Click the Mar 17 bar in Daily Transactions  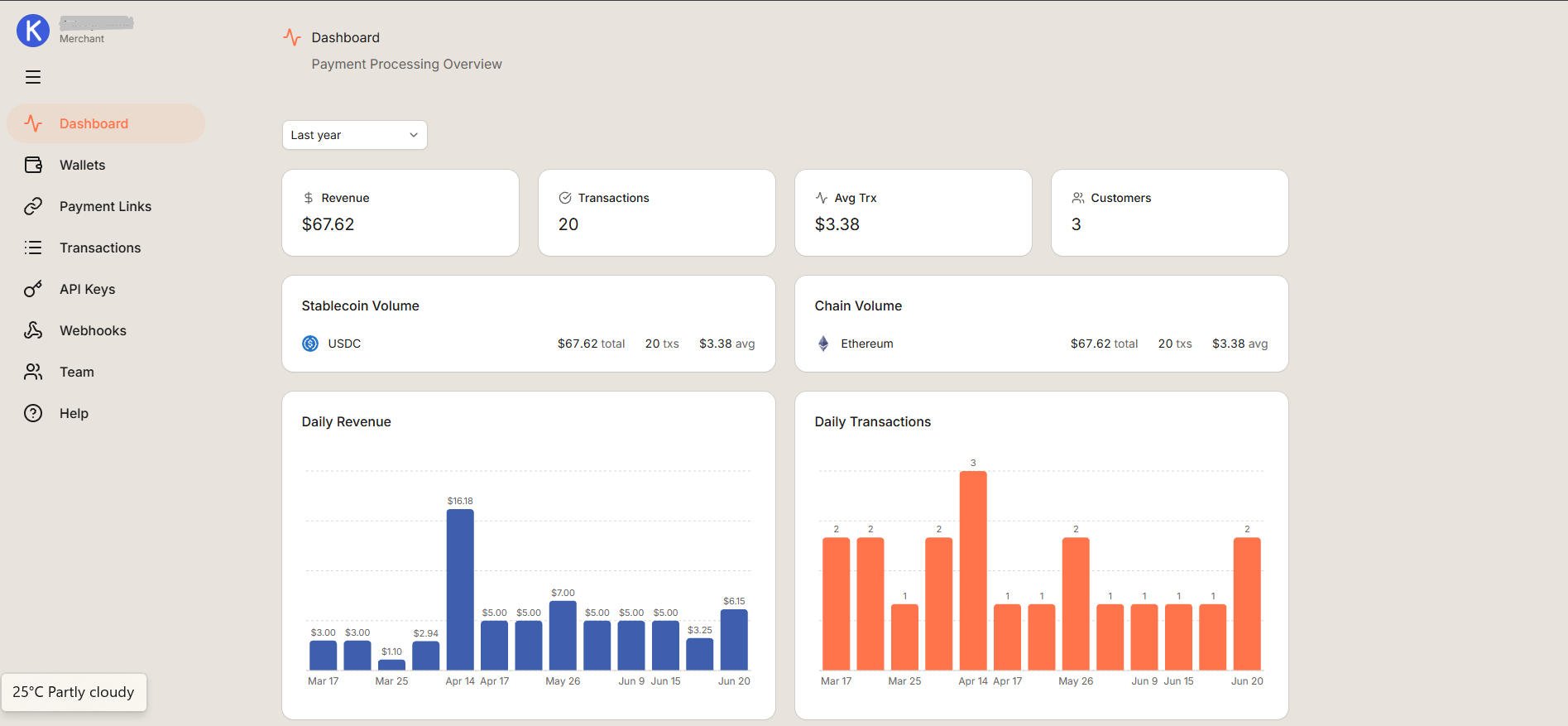[x=836, y=603]
